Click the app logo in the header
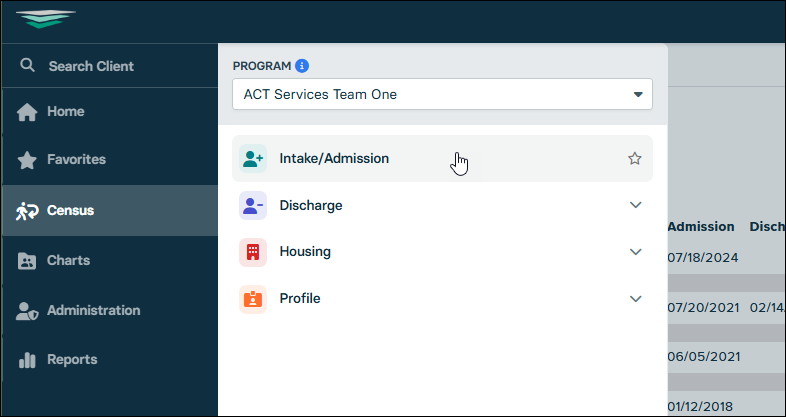 pyautogui.click(x=46, y=19)
